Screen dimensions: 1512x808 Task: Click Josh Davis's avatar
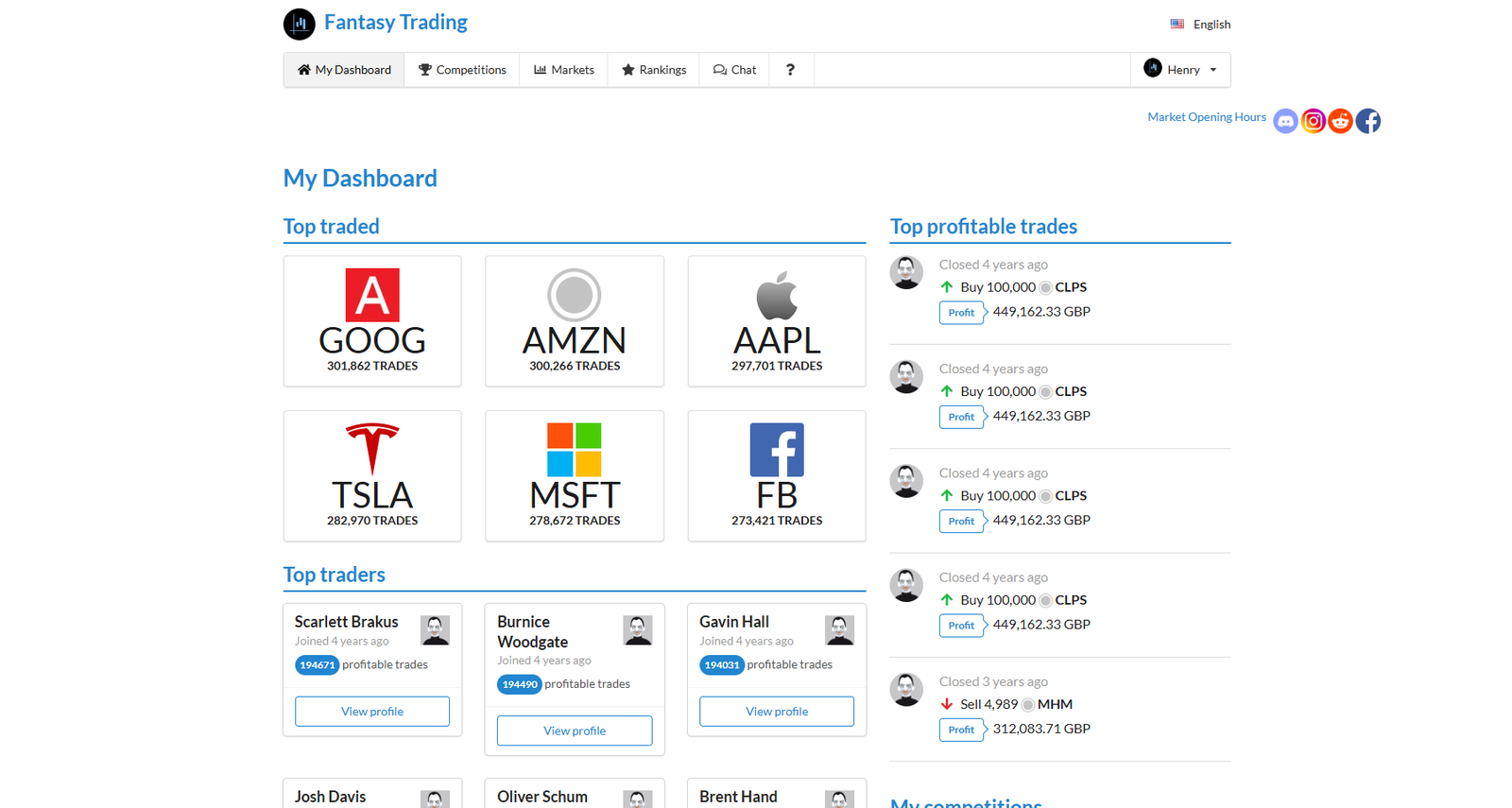click(x=435, y=799)
